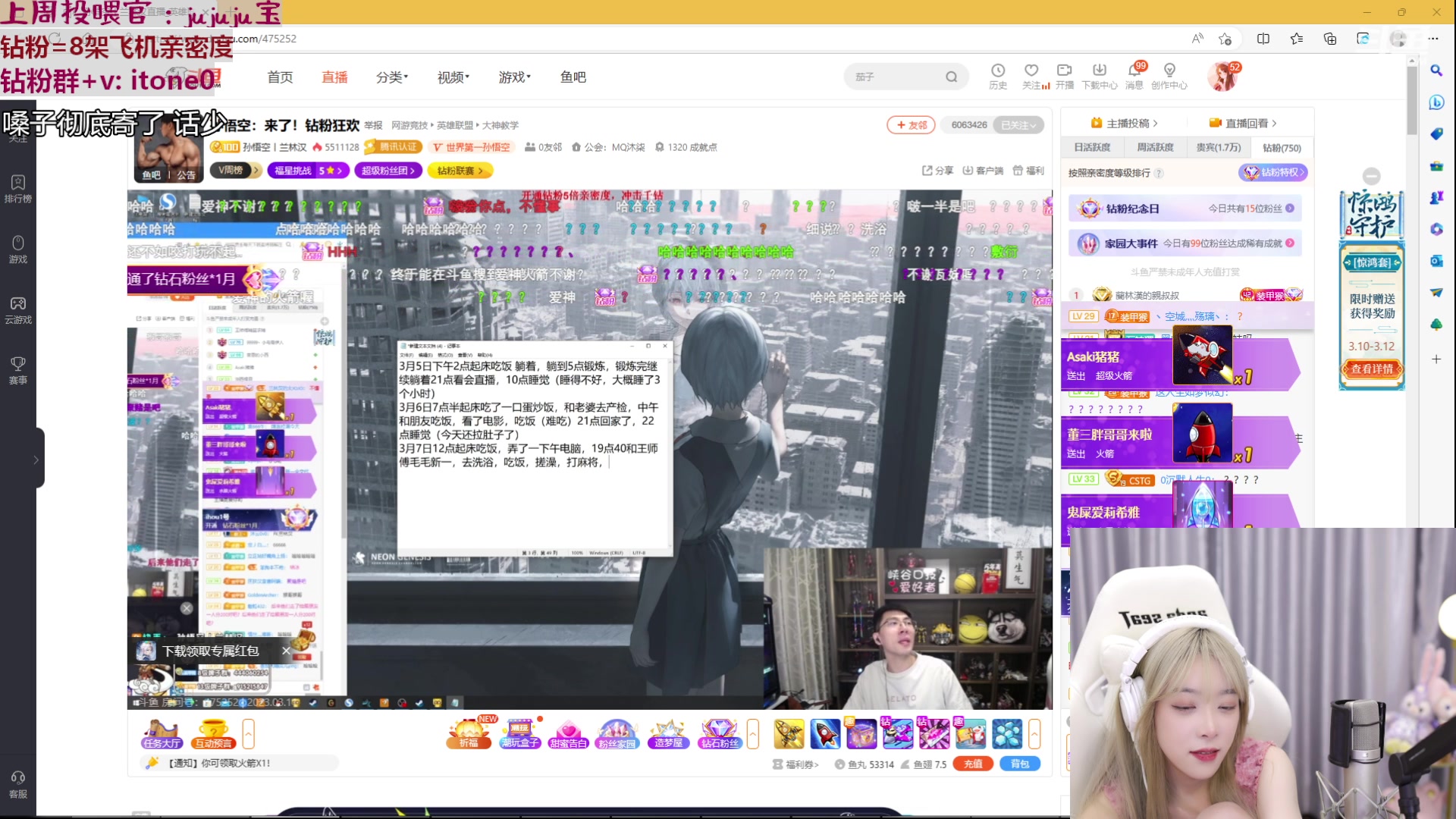
Task: Expand the 视频 dropdown in the navbar
Action: (x=451, y=77)
